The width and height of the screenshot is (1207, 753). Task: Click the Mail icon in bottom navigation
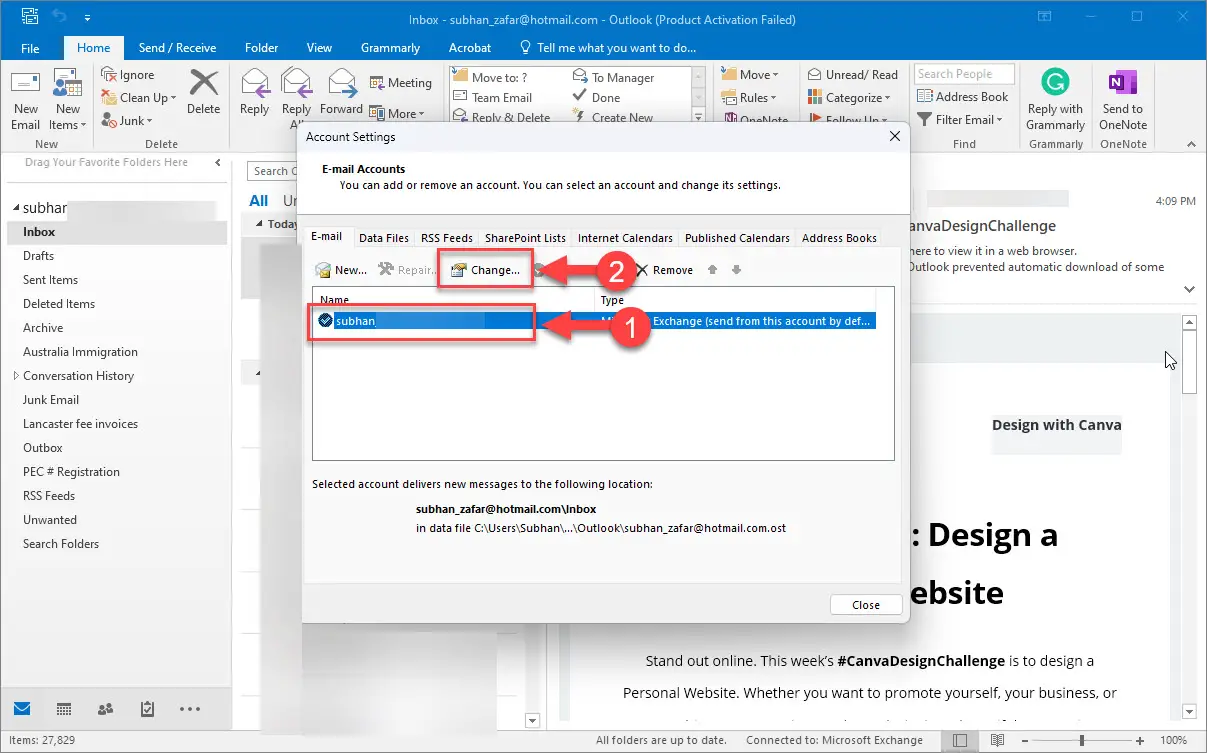(x=22, y=709)
